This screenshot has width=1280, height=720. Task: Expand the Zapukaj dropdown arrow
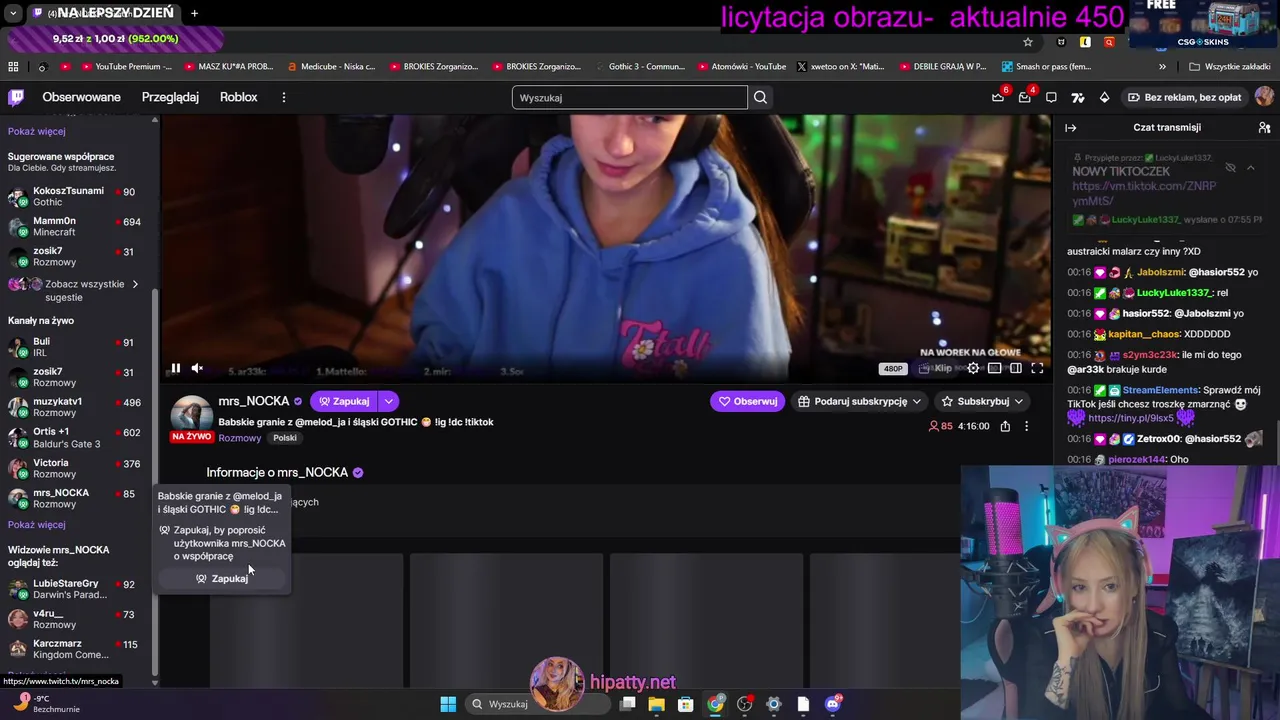pos(388,401)
